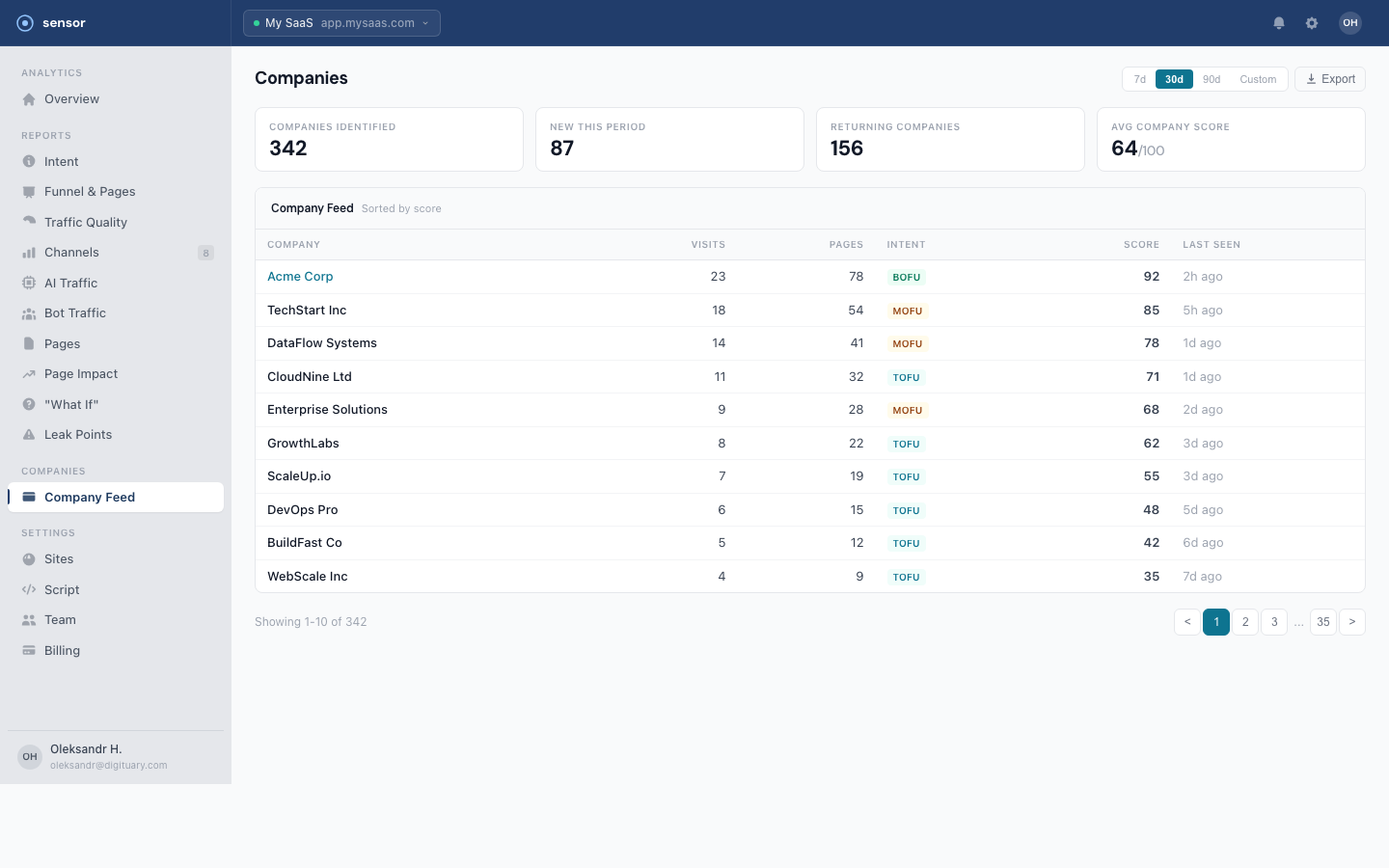Open the Intent report
The width and height of the screenshot is (1389, 868).
[61, 161]
